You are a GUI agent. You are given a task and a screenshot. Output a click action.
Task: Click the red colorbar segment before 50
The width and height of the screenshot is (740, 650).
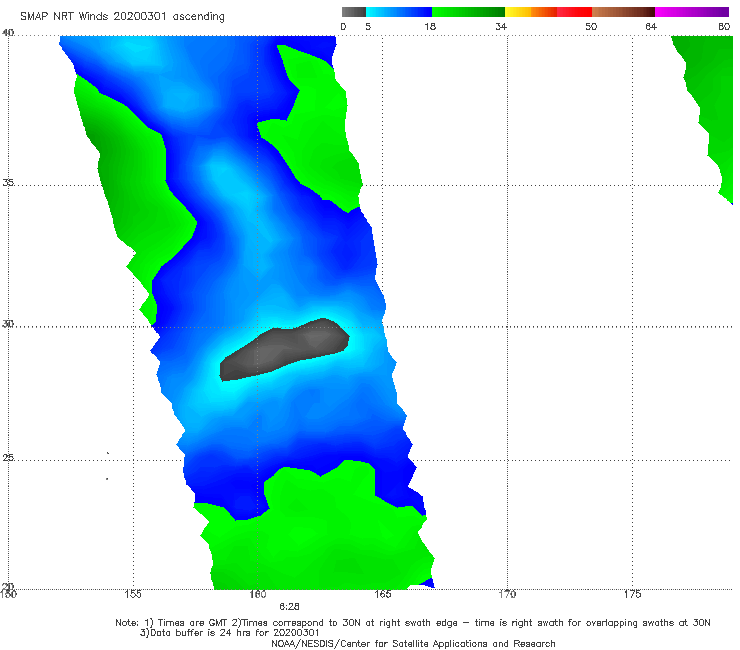click(x=574, y=12)
